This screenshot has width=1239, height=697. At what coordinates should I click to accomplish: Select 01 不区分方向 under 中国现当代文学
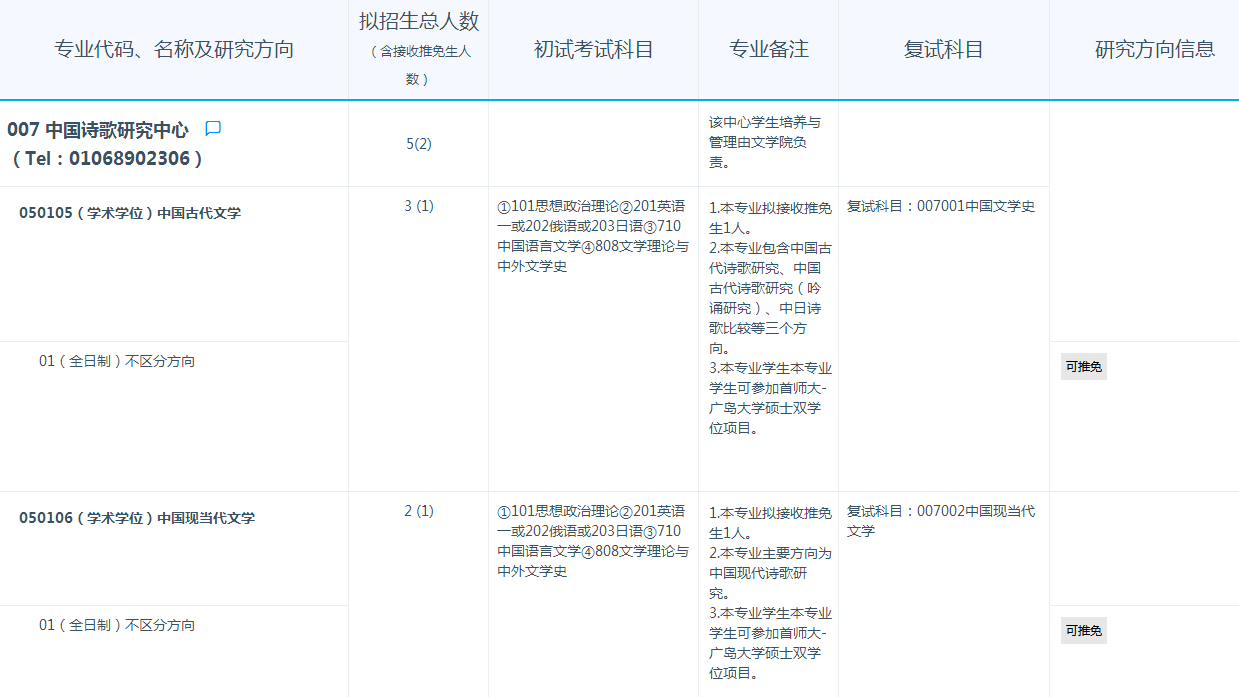(117, 625)
